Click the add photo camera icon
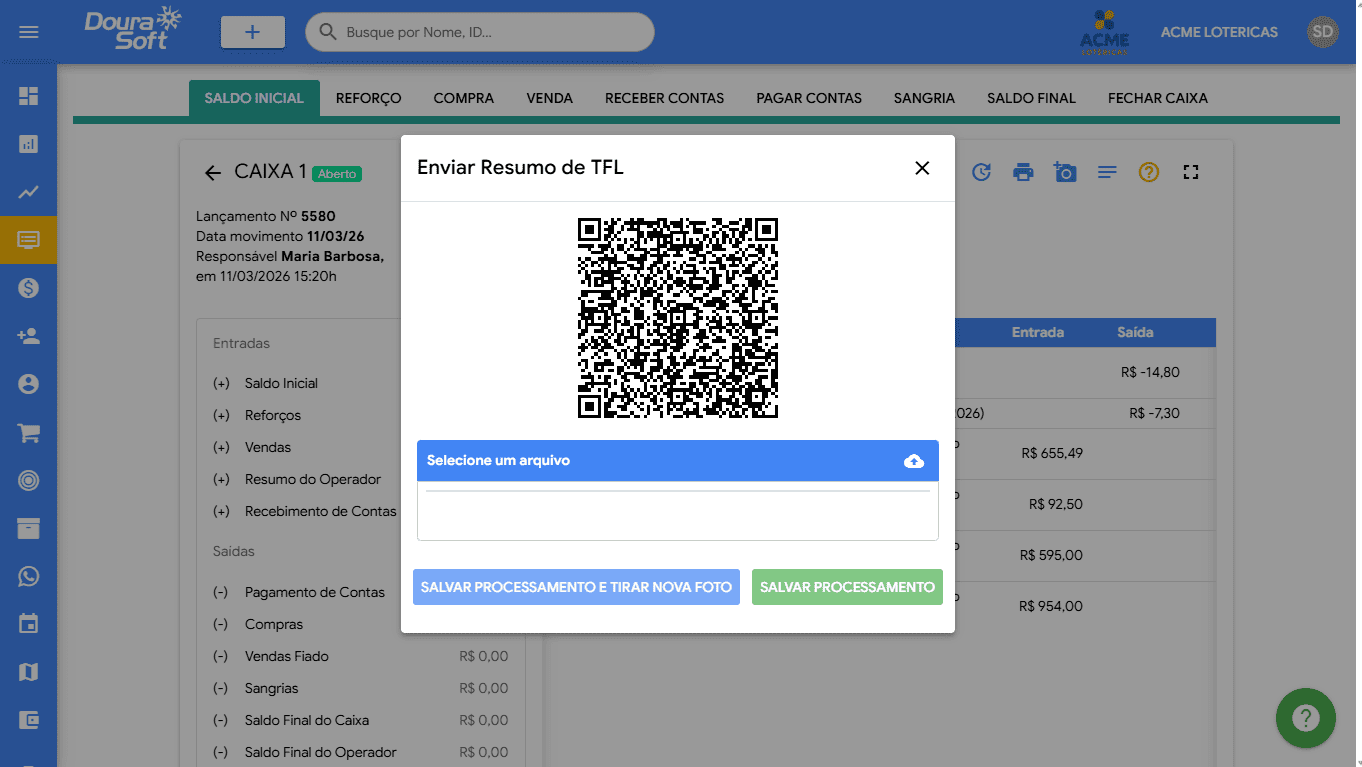The height and width of the screenshot is (767, 1362). [x=1065, y=172]
